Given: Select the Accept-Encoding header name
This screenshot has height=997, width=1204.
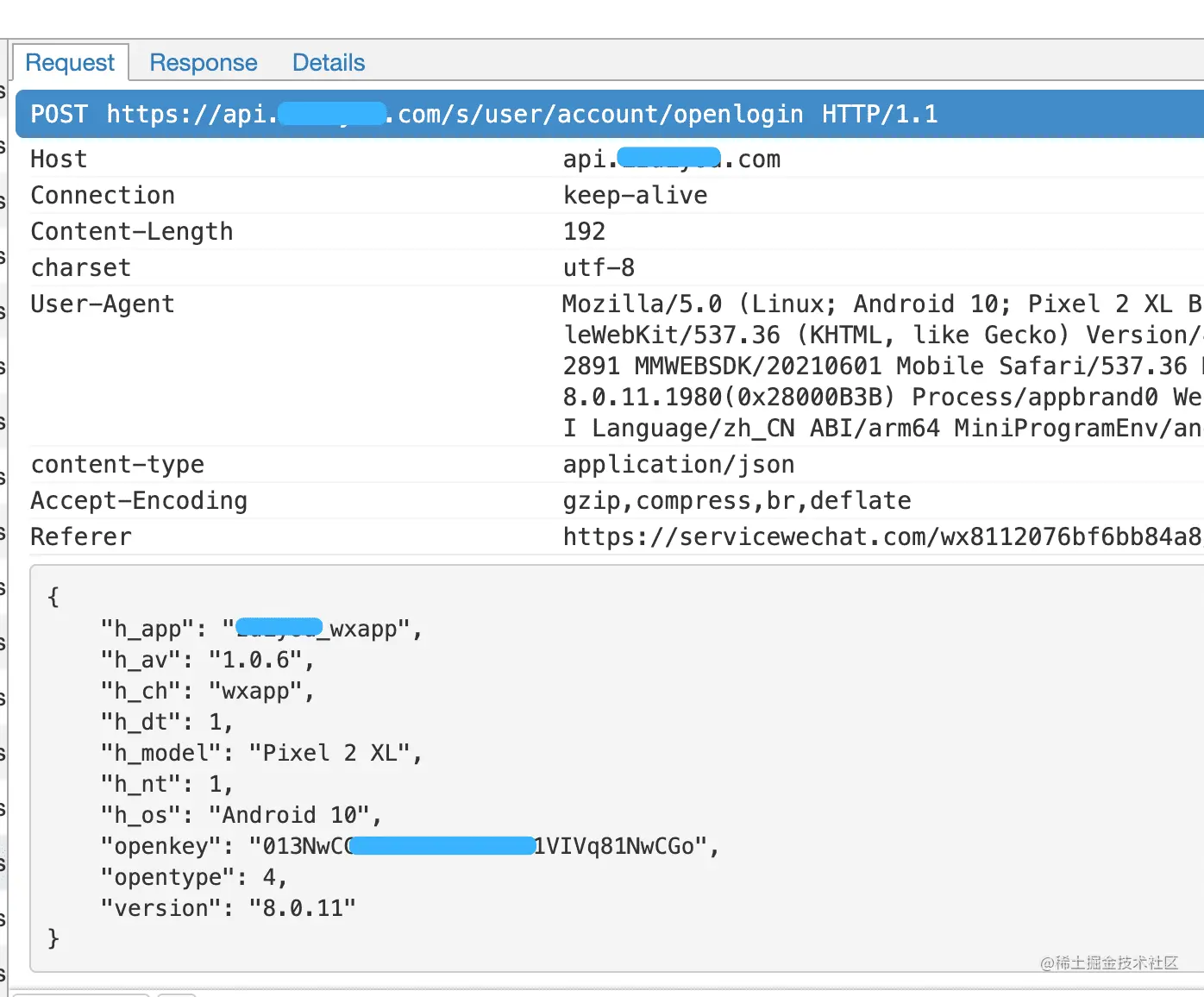Looking at the screenshot, I should 139,501.
